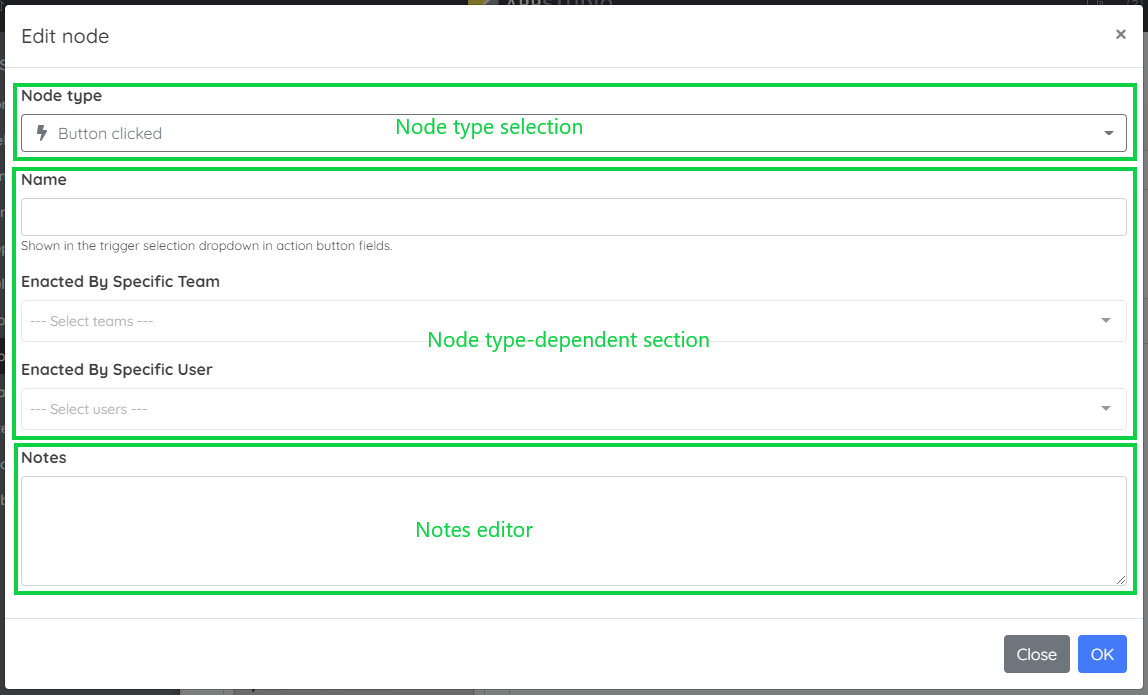Click the Edit node dialog title

[x=66, y=36]
